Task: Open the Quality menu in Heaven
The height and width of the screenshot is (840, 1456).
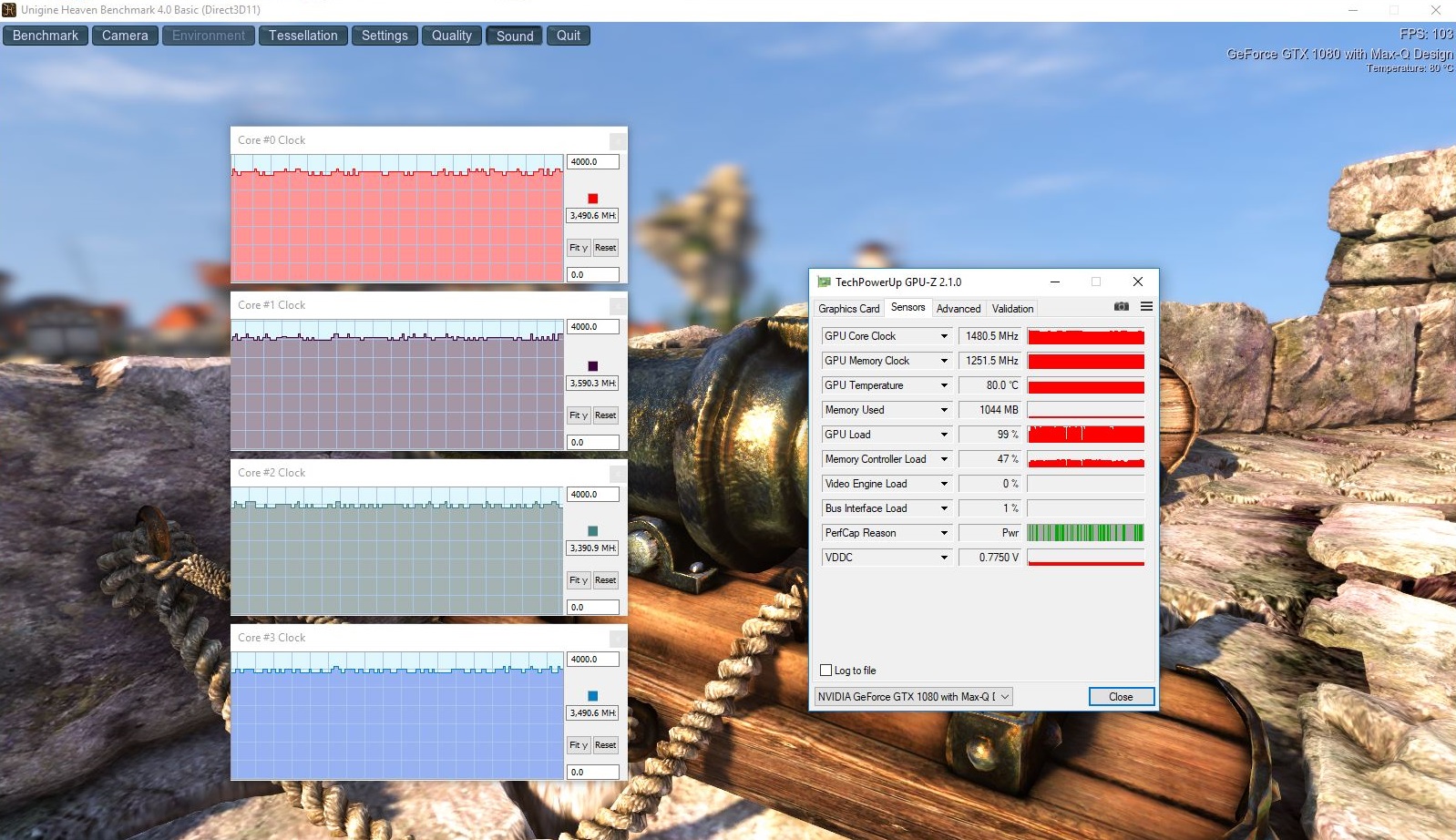Action: (452, 36)
